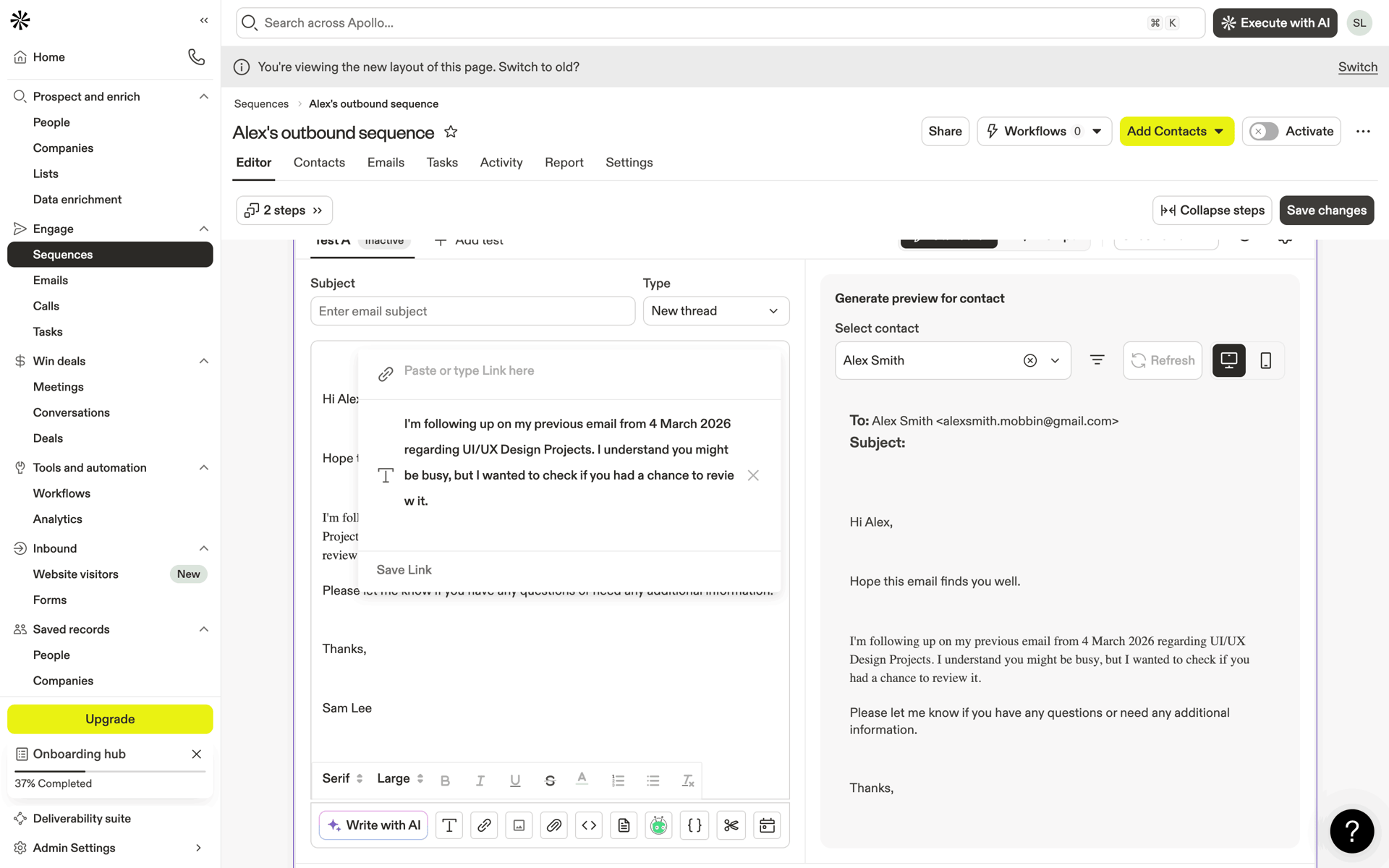This screenshot has height=868, width=1389.
Task: Switch to mobile preview icon
Action: tap(1265, 360)
